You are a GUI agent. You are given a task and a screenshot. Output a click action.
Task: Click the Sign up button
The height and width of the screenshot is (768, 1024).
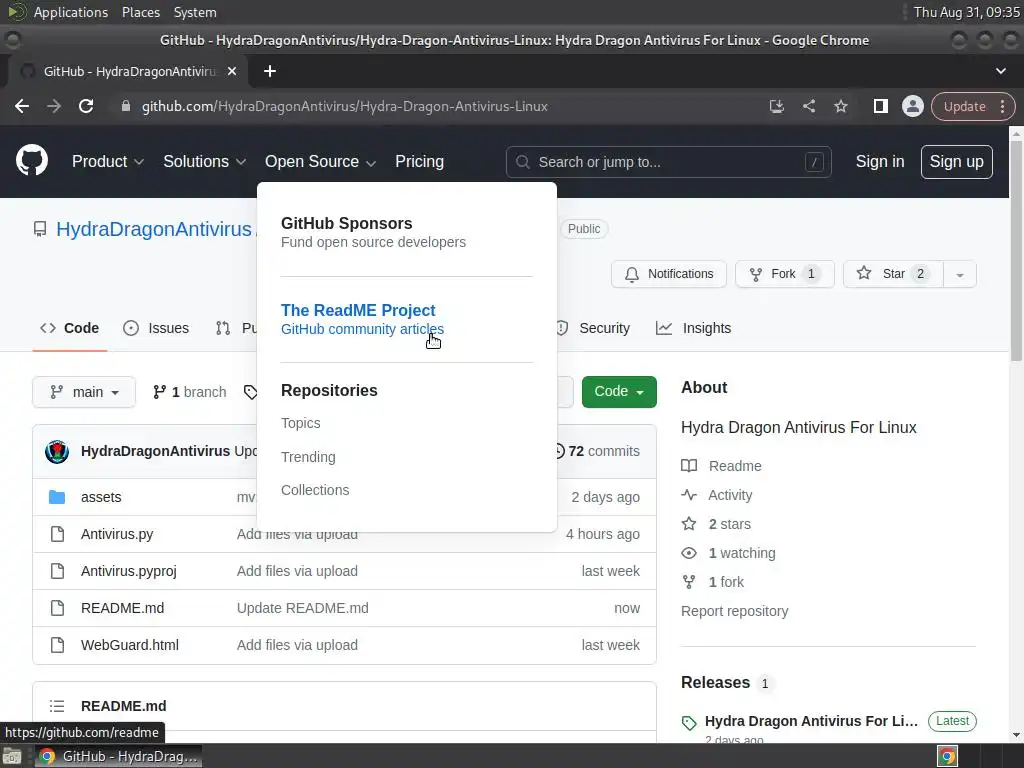[957, 161]
